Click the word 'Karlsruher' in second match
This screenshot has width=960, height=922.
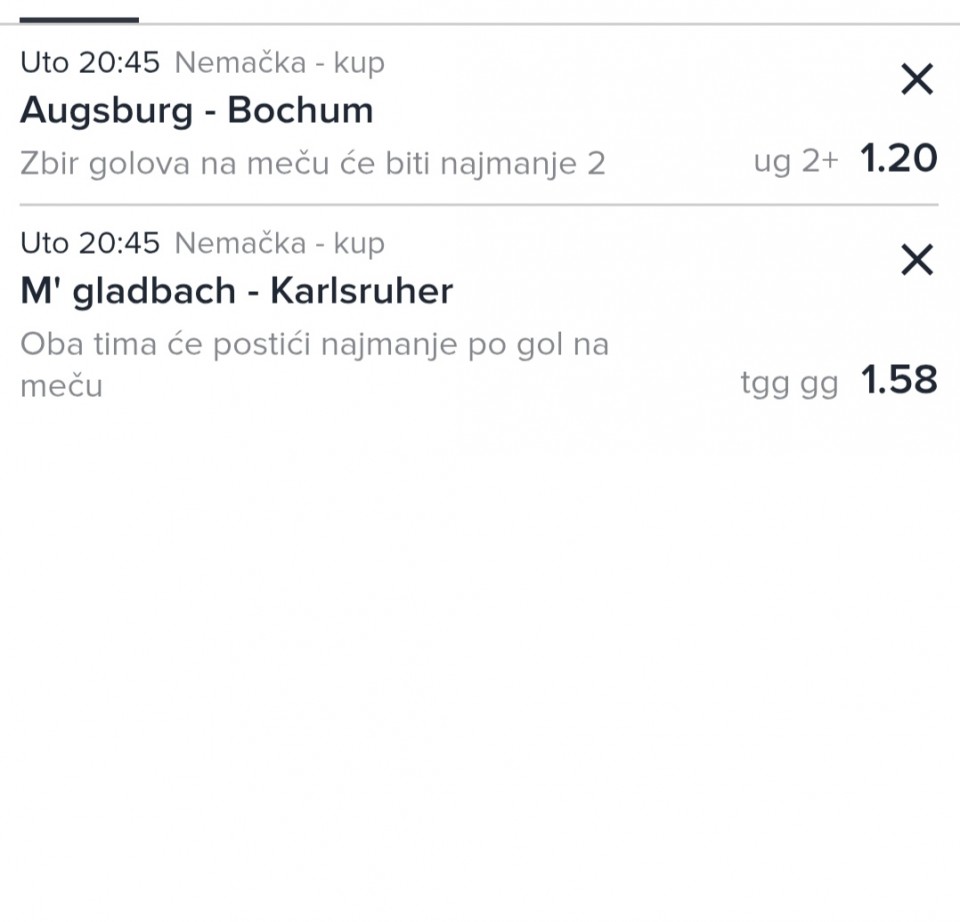click(361, 291)
